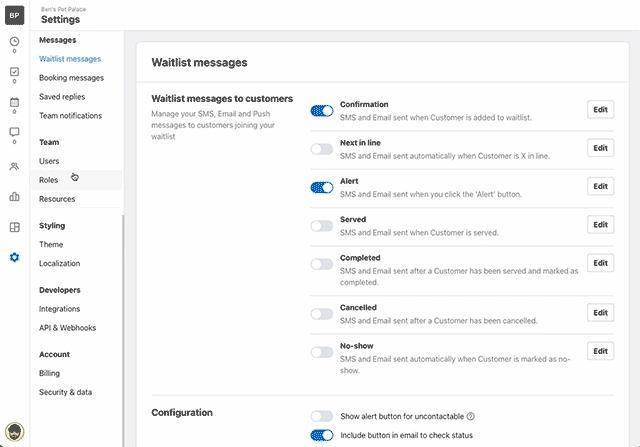This screenshot has width=640, height=447.
Task: Open the checkbox tasks icon in sidebar
Action: [x=14, y=72]
